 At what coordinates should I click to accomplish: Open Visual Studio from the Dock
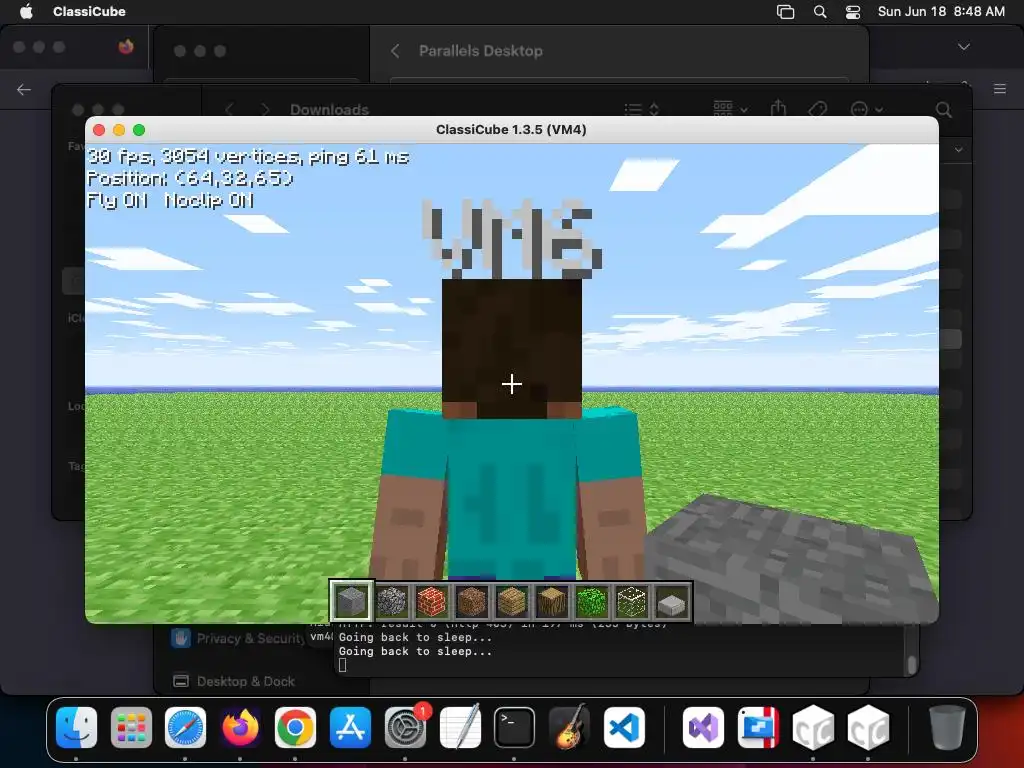coord(703,727)
